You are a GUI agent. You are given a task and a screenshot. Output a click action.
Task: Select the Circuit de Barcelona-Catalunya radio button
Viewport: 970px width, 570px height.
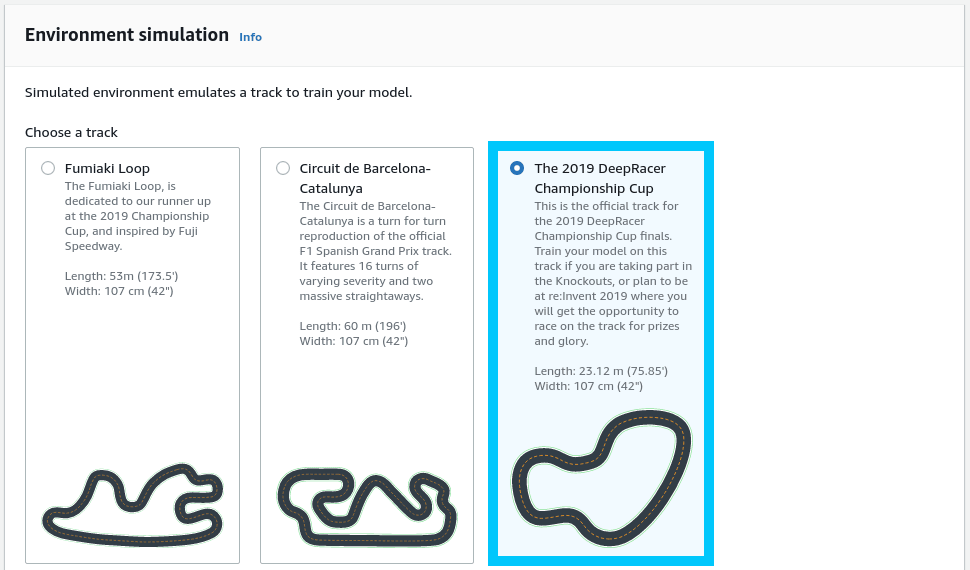click(283, 168)
